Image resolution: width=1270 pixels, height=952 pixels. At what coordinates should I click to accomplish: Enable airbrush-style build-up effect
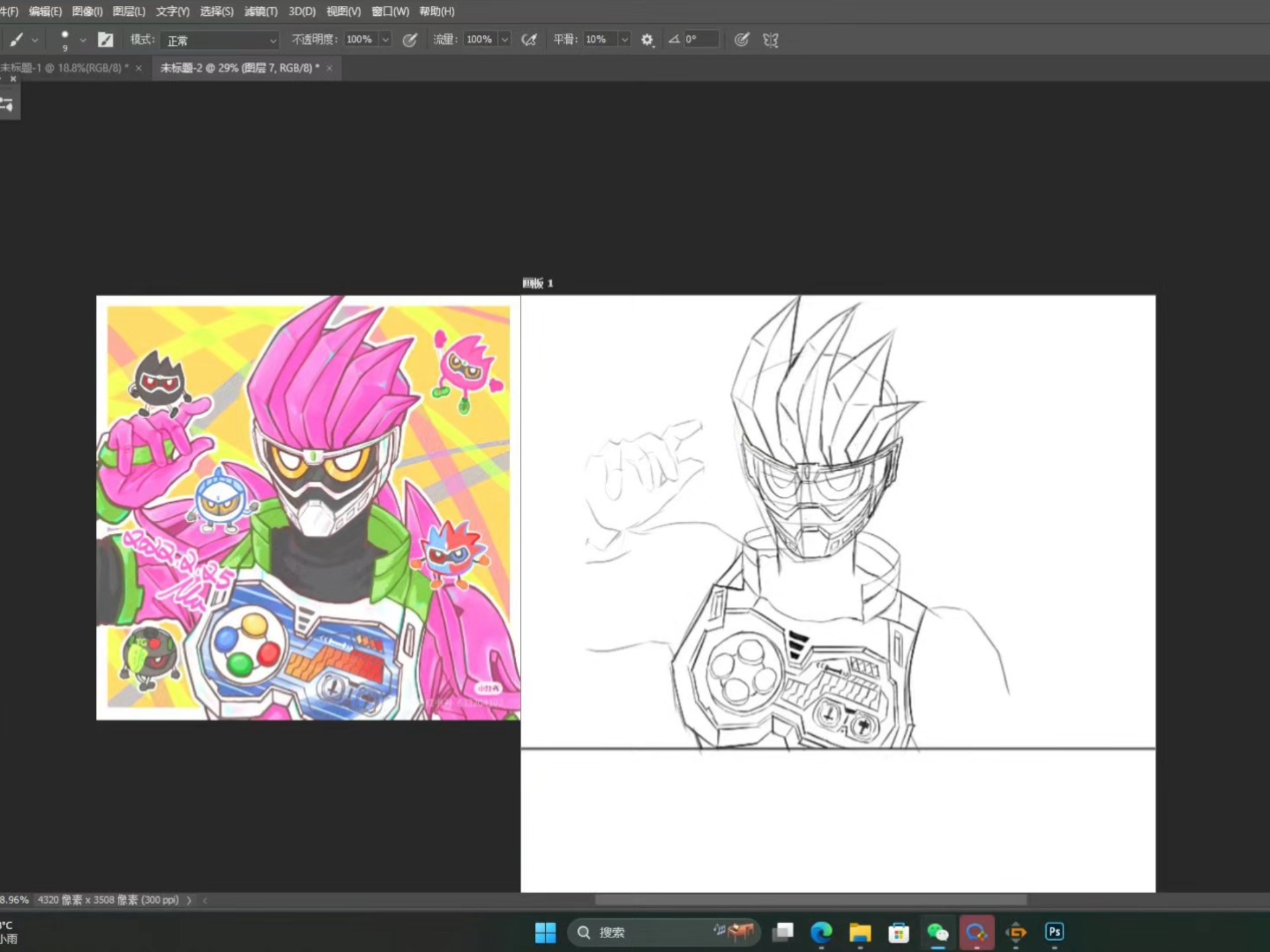(529, 40)
